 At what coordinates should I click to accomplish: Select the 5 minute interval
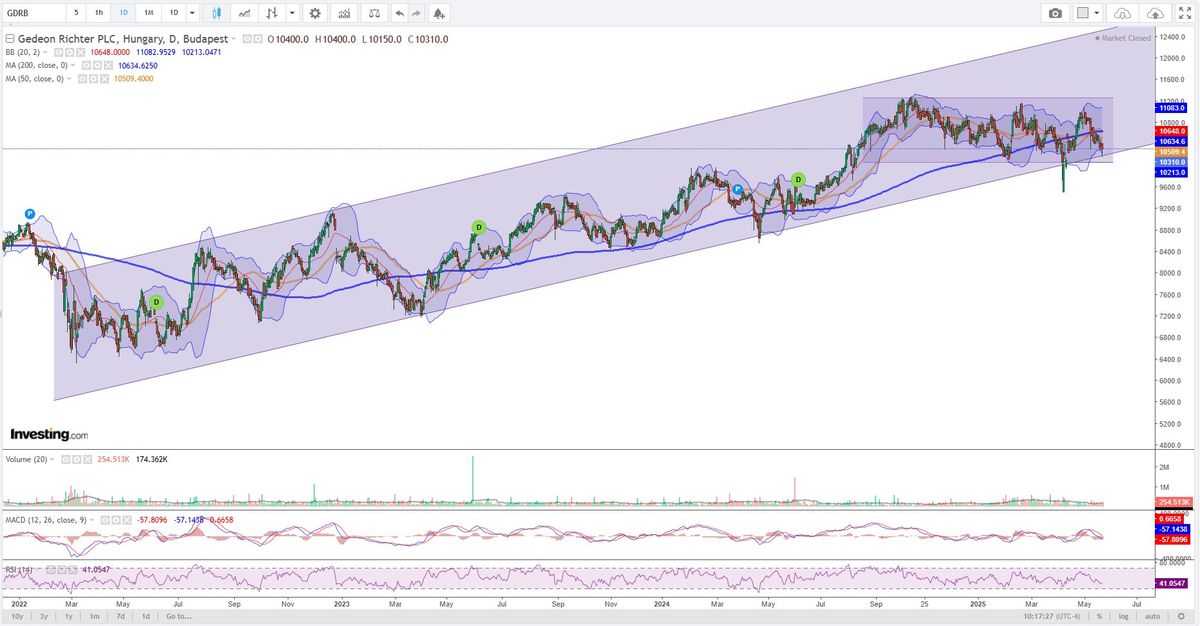pyautogui.click(x=76, y=13)
